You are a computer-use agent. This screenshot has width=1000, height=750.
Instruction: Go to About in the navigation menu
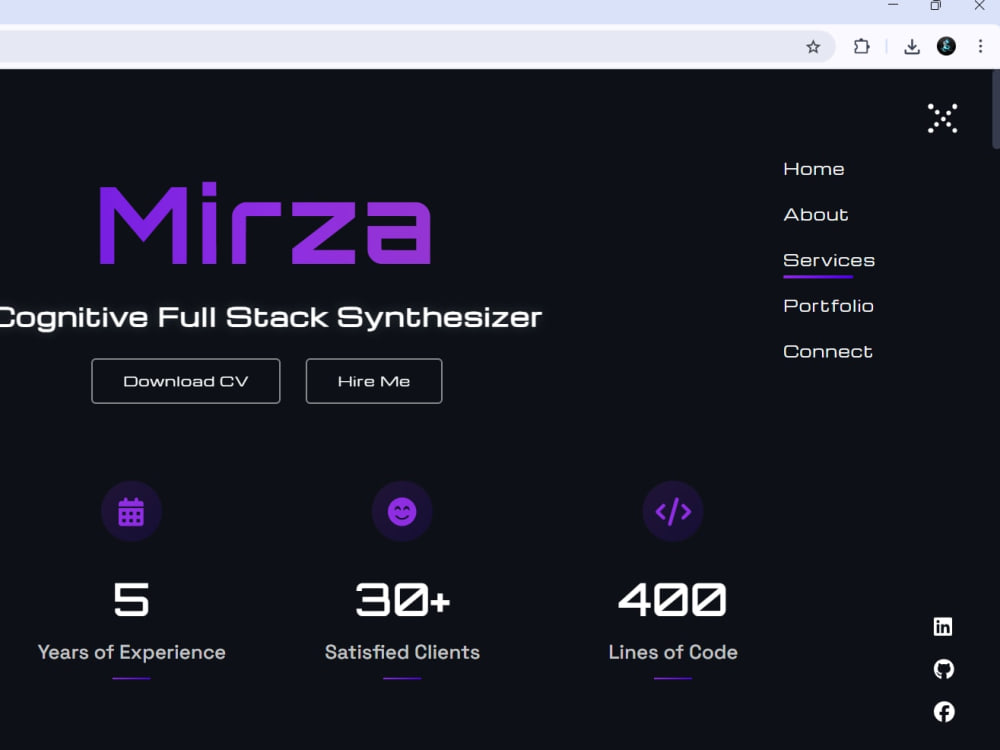pyautogui.click(x=816, y=214)
